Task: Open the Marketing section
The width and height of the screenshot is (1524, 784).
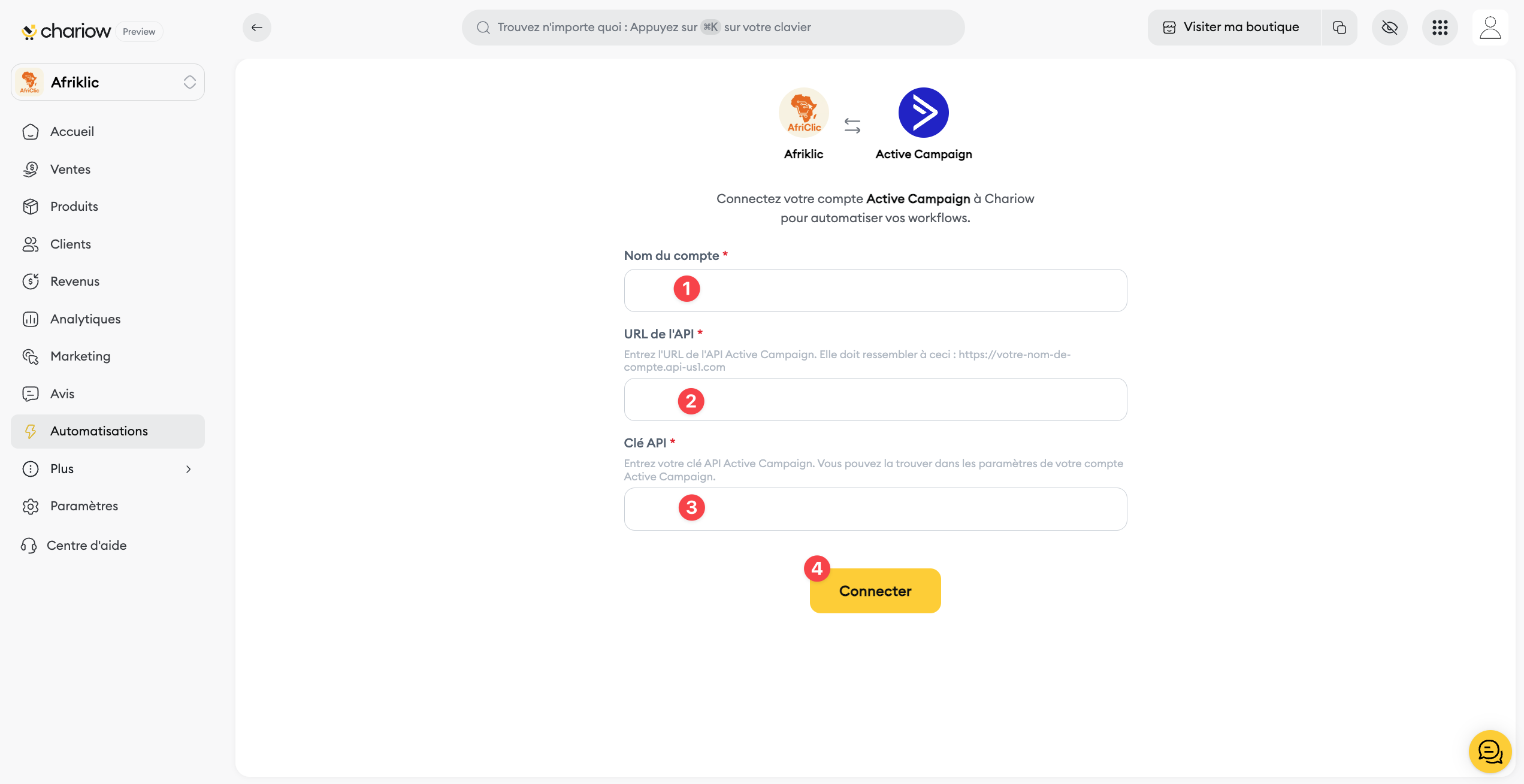Action: [80, 356]
